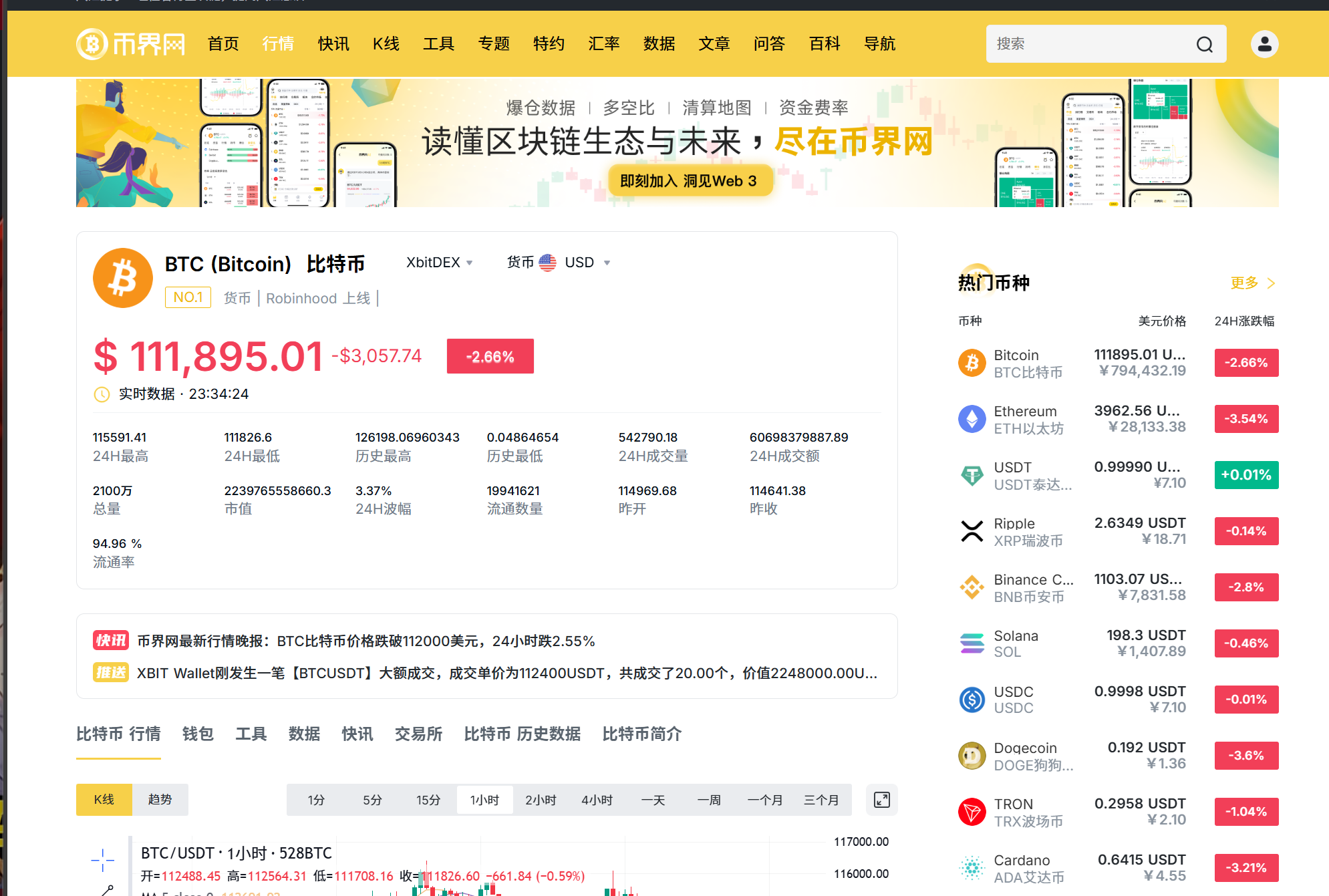Image resolution: width=1329 pixels, height=896 pixels.
Task: Click the search magnifier icon
Action: coord(1204,44)
